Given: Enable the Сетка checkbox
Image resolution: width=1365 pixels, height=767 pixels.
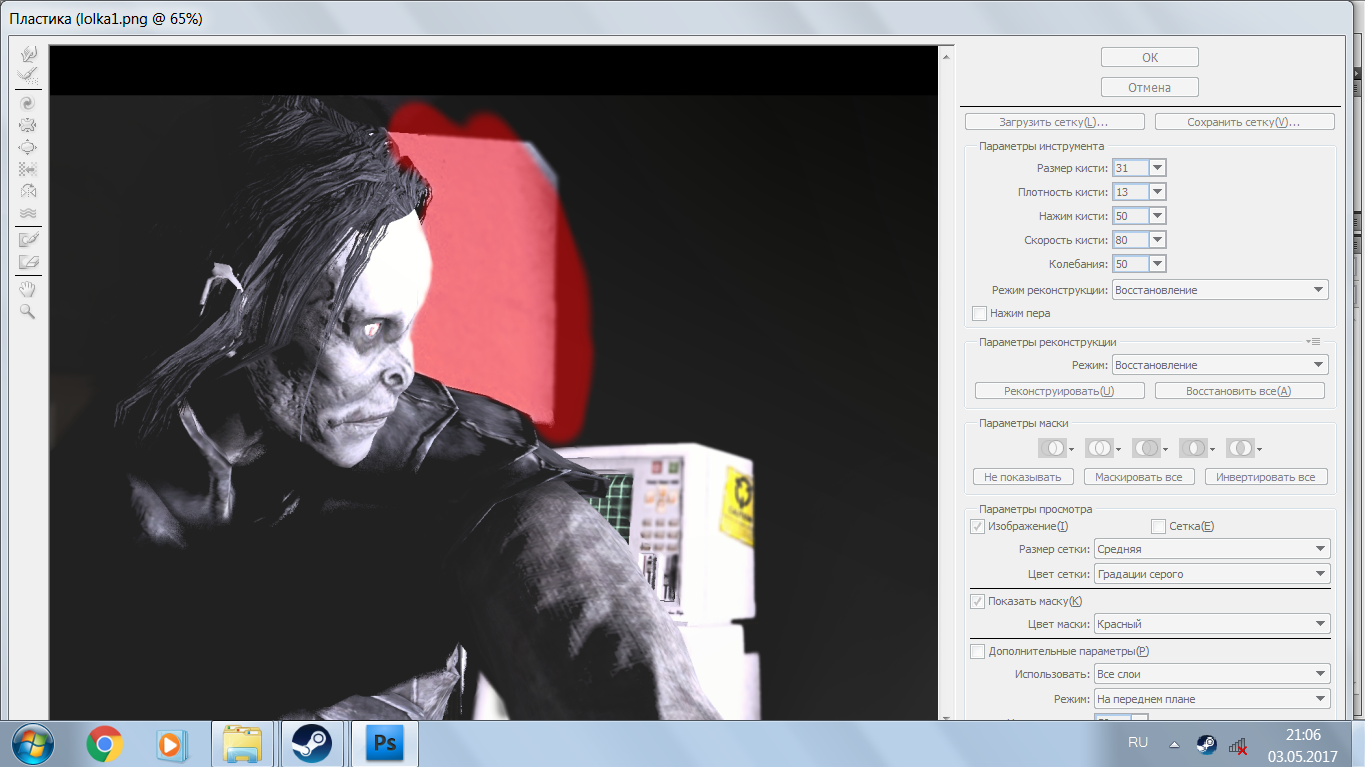Looking at the screenshot, I should pyautogui.click(x=1158, y=526).
